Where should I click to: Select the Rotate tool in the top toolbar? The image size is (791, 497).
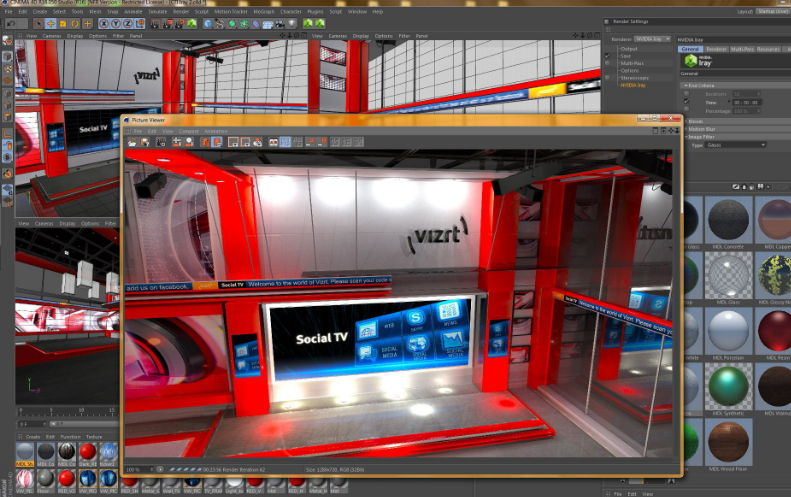click(75, 24)
